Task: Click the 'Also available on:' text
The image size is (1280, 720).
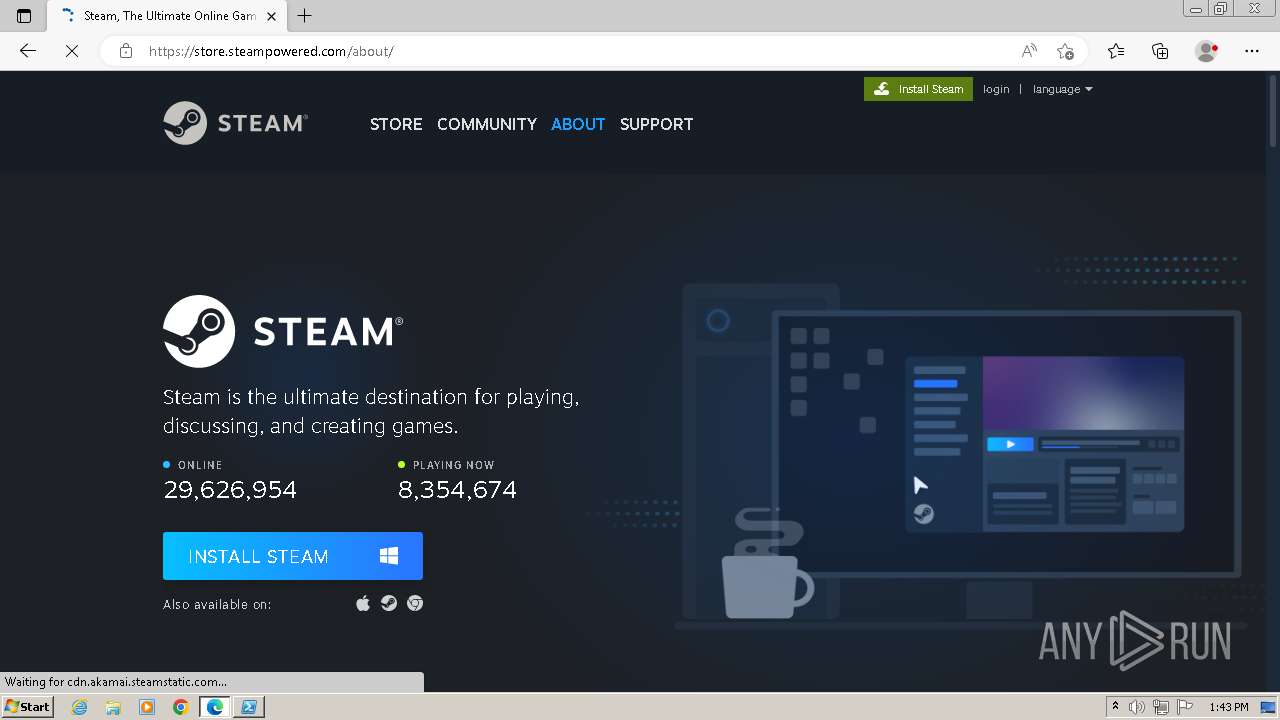Action: (217, 604)
